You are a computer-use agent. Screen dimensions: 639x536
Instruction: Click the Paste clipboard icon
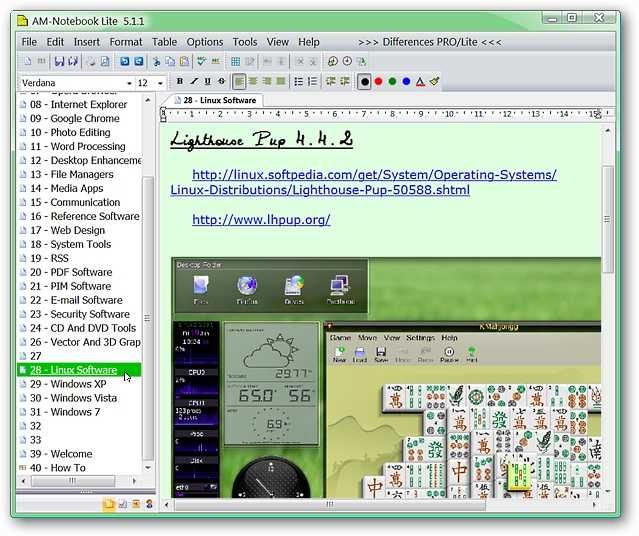184,62
